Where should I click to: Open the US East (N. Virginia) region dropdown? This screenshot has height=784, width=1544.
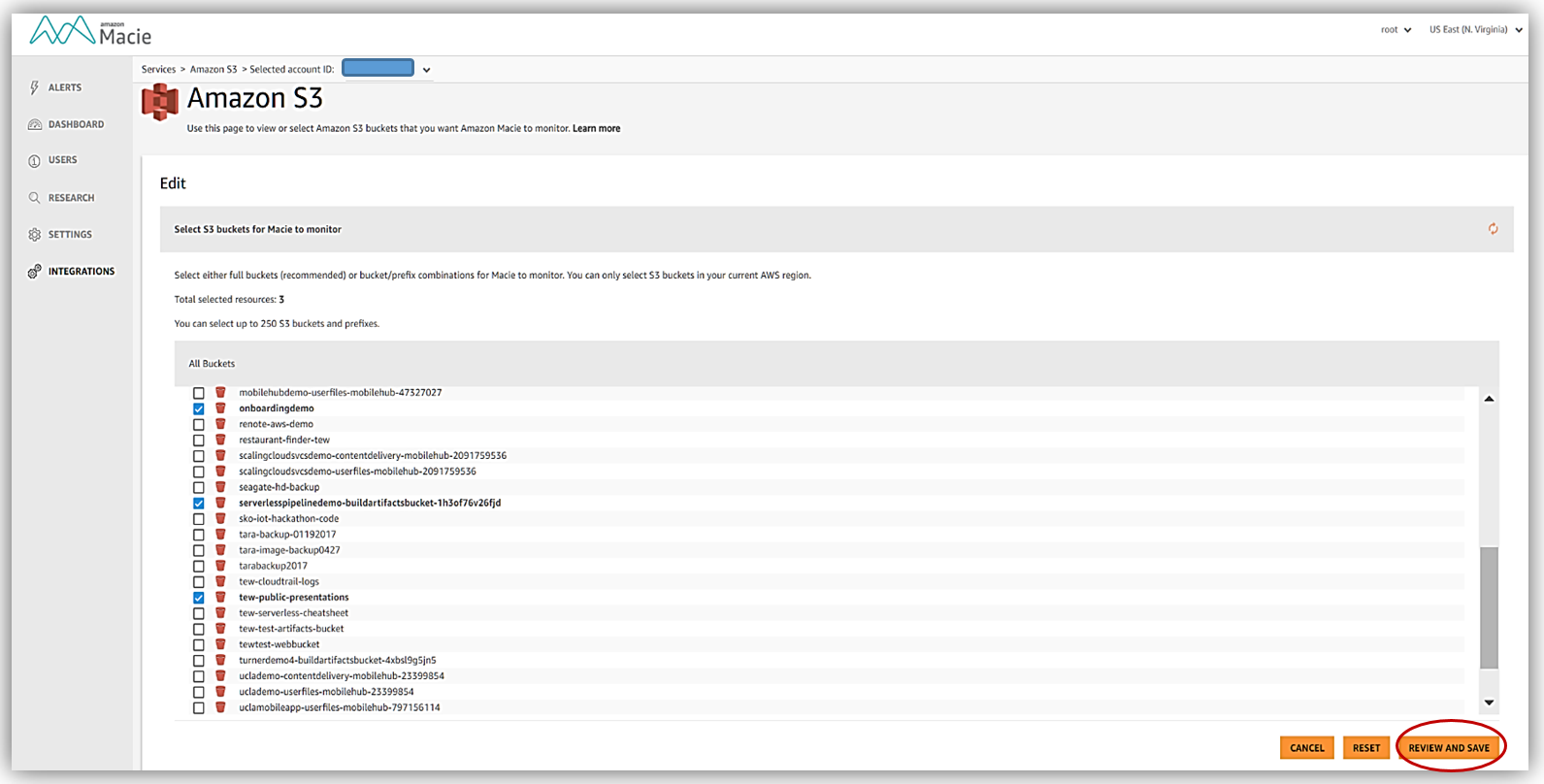pos(1474,30)
